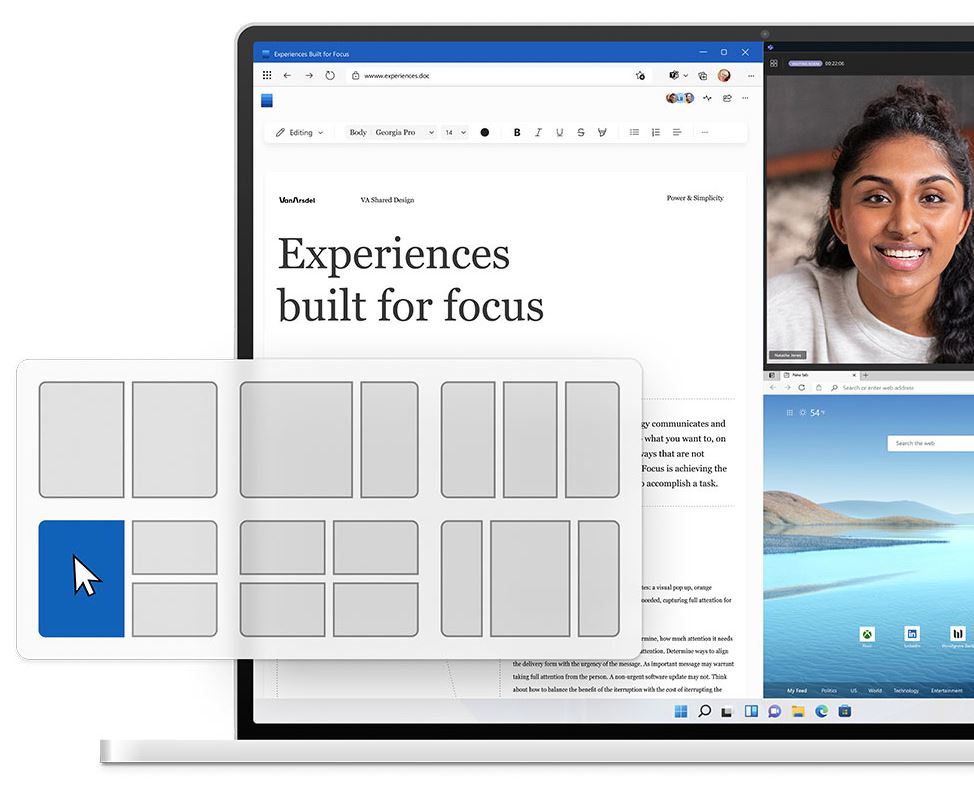Expand the chevron next to Teams icon
Viewport: 974px width, 789px height.
point(686,76)
